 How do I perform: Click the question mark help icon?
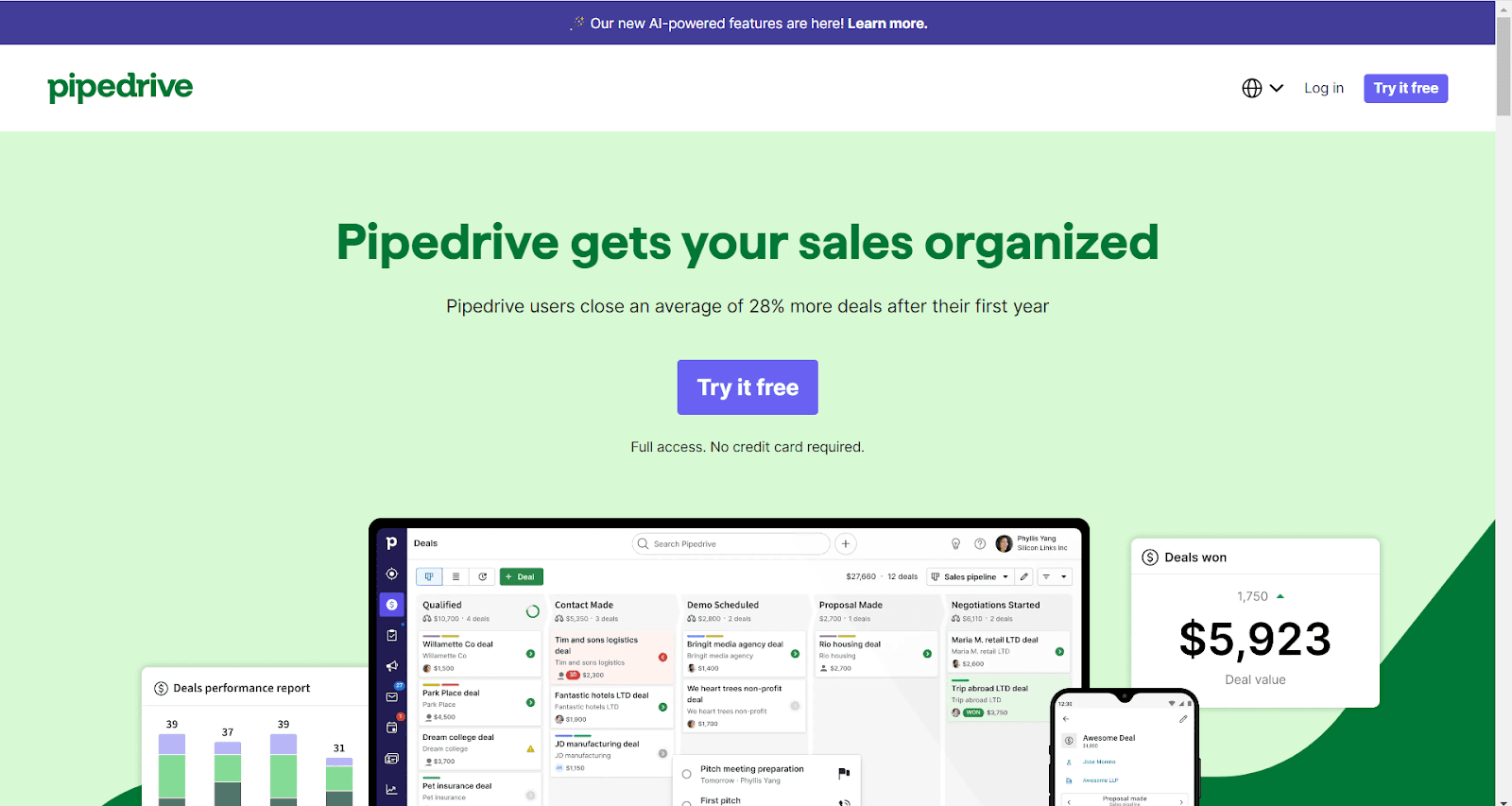tap(980, 544)
